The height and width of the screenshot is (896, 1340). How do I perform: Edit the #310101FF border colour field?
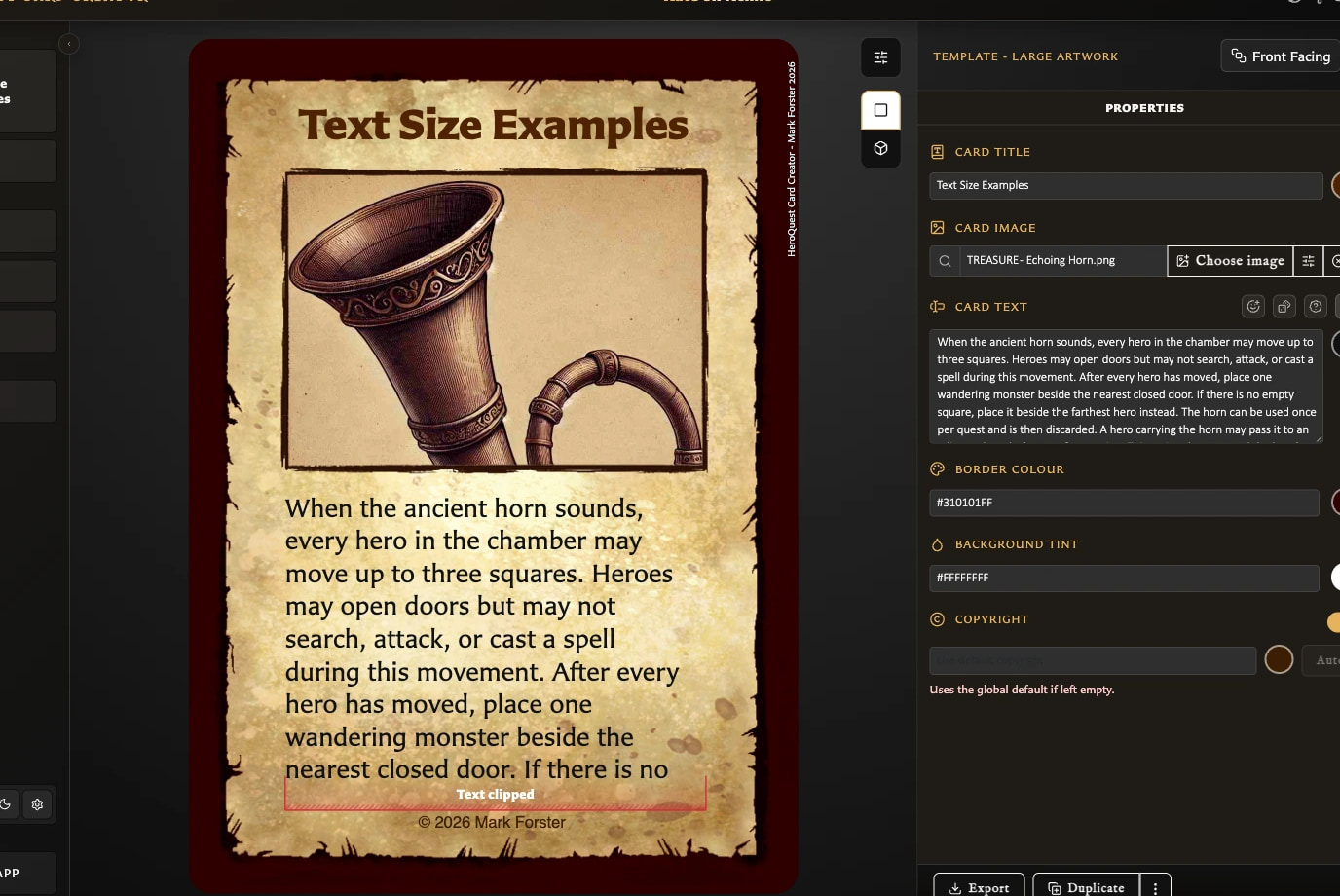pyautogui.click(x=1124, y=503)
